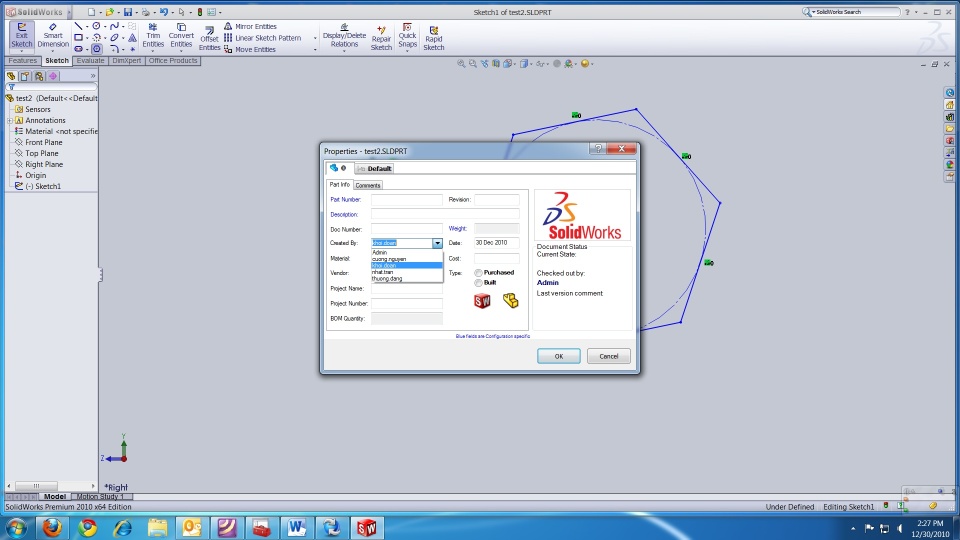The height and width of the screenshot is (540, 960).
Task: Open the FeatureManager design tree tab icon
Action: click(11, 77)
